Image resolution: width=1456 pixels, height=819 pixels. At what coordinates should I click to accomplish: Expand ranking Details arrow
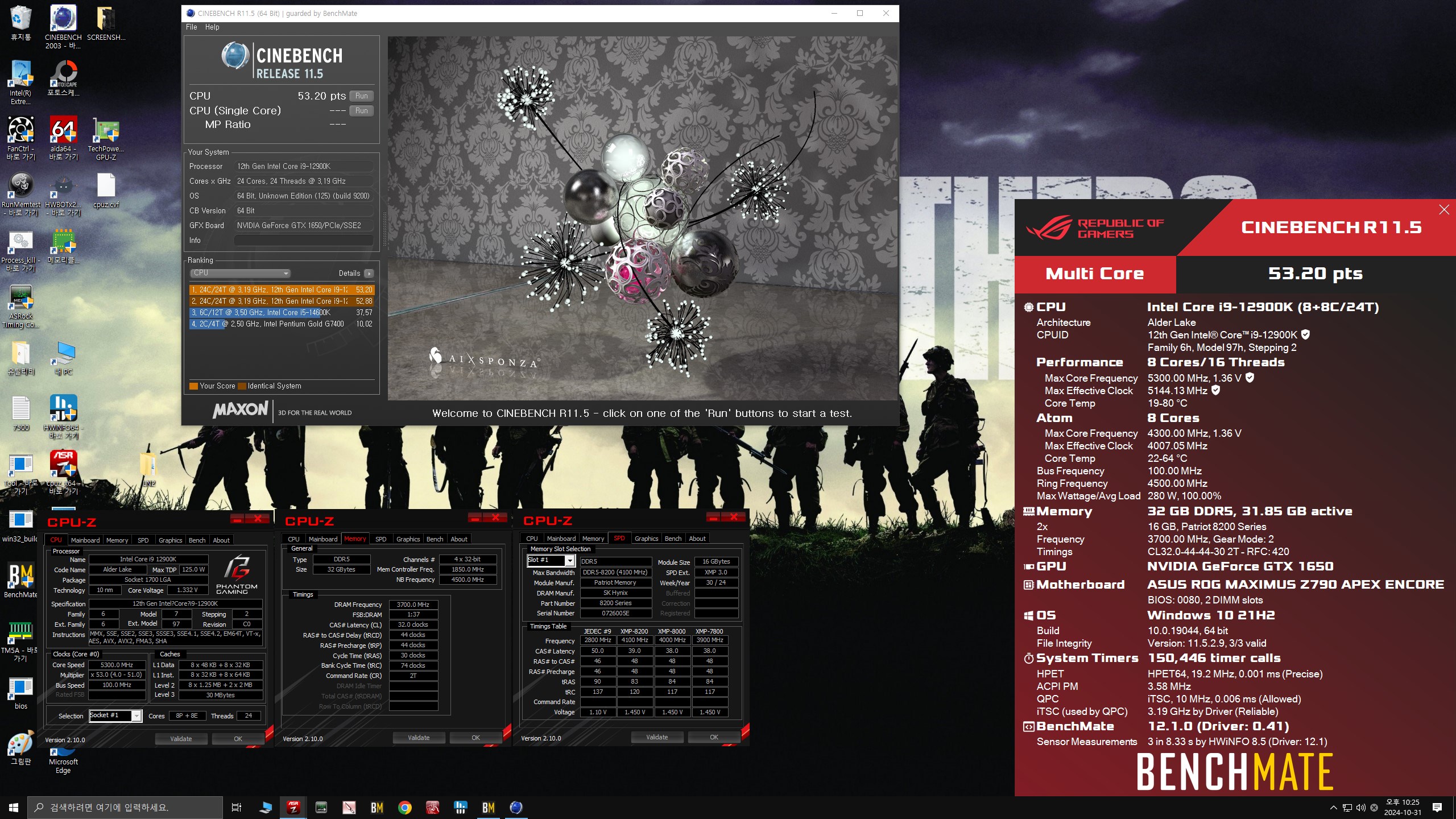pos(369,274)
